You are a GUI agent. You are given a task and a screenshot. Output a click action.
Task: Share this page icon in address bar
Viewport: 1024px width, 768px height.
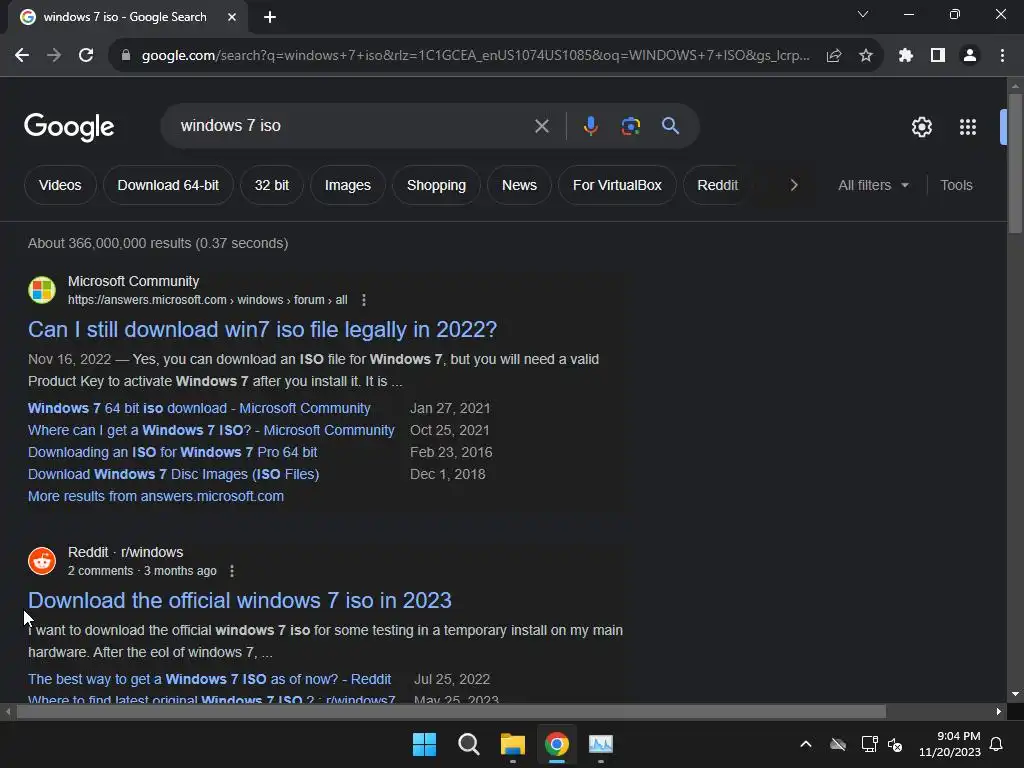pos(834,56)
